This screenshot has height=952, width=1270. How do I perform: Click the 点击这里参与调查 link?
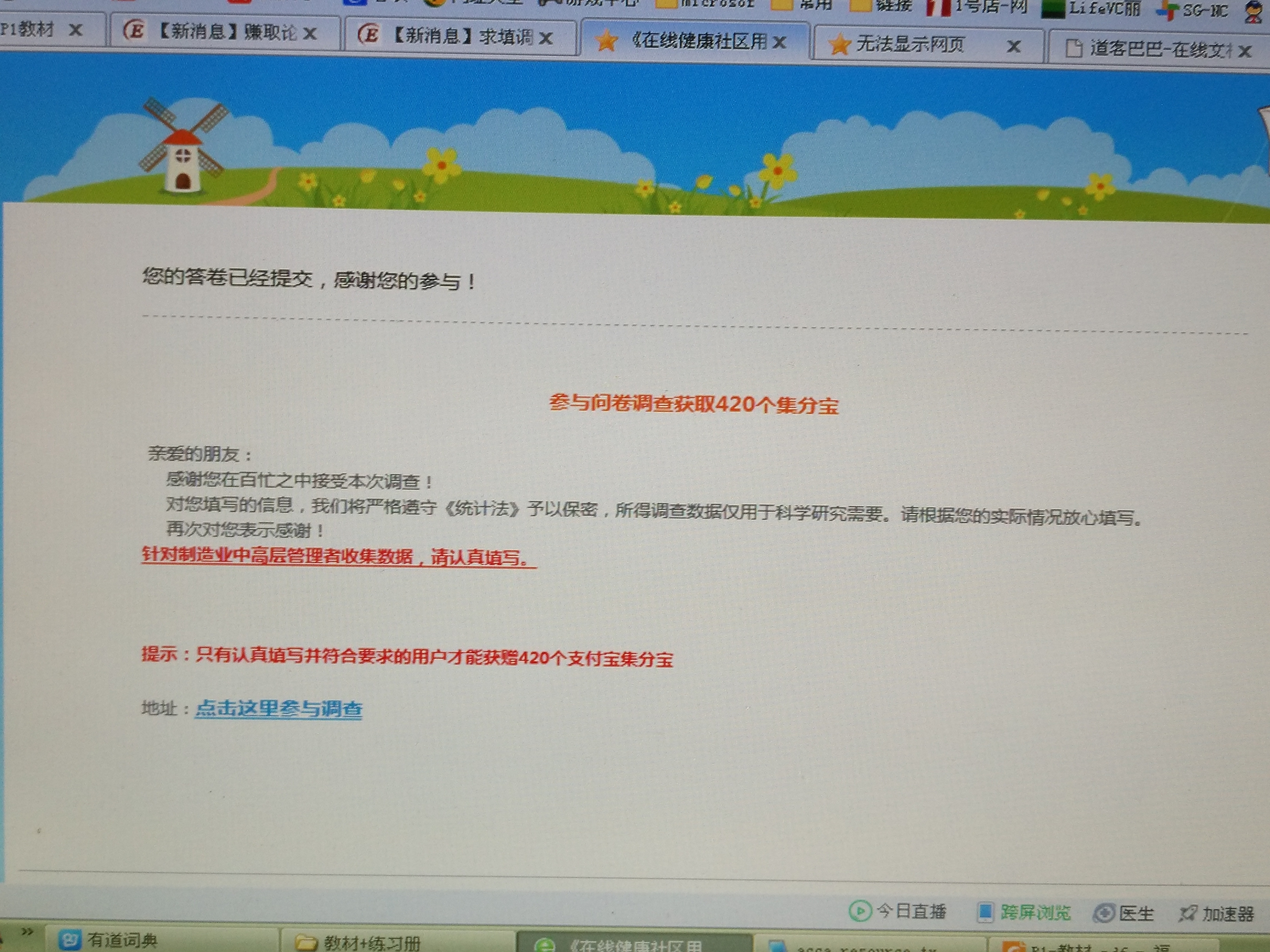(x=278, y=709)
